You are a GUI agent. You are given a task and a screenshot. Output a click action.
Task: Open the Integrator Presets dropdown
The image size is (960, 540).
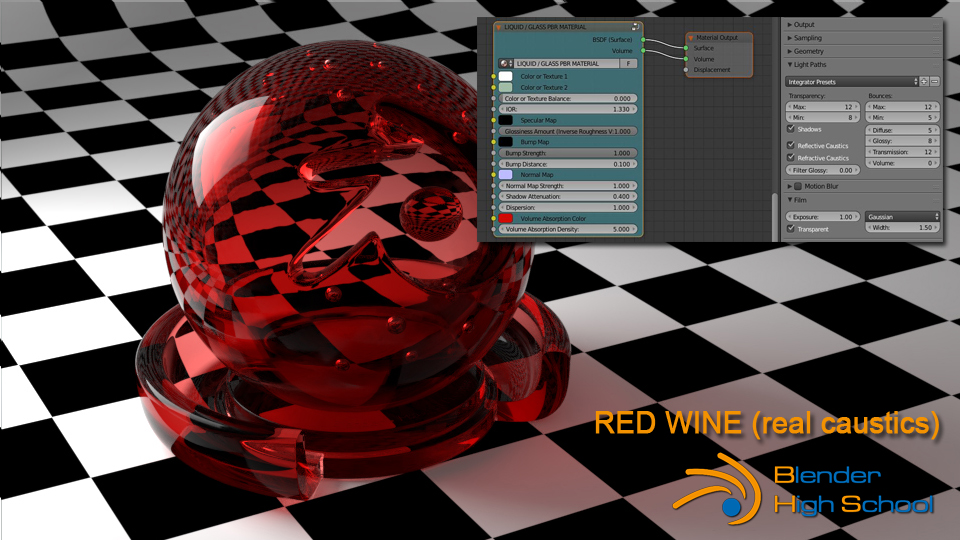point(852,82)
